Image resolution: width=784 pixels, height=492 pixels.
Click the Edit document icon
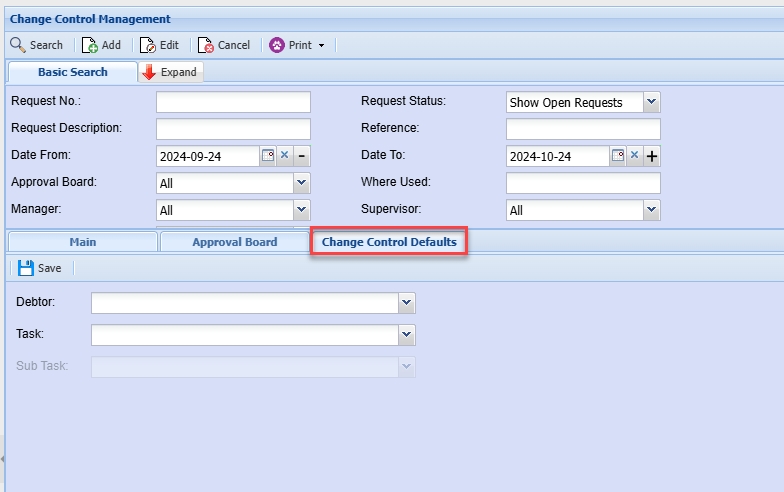click(148, 45)
